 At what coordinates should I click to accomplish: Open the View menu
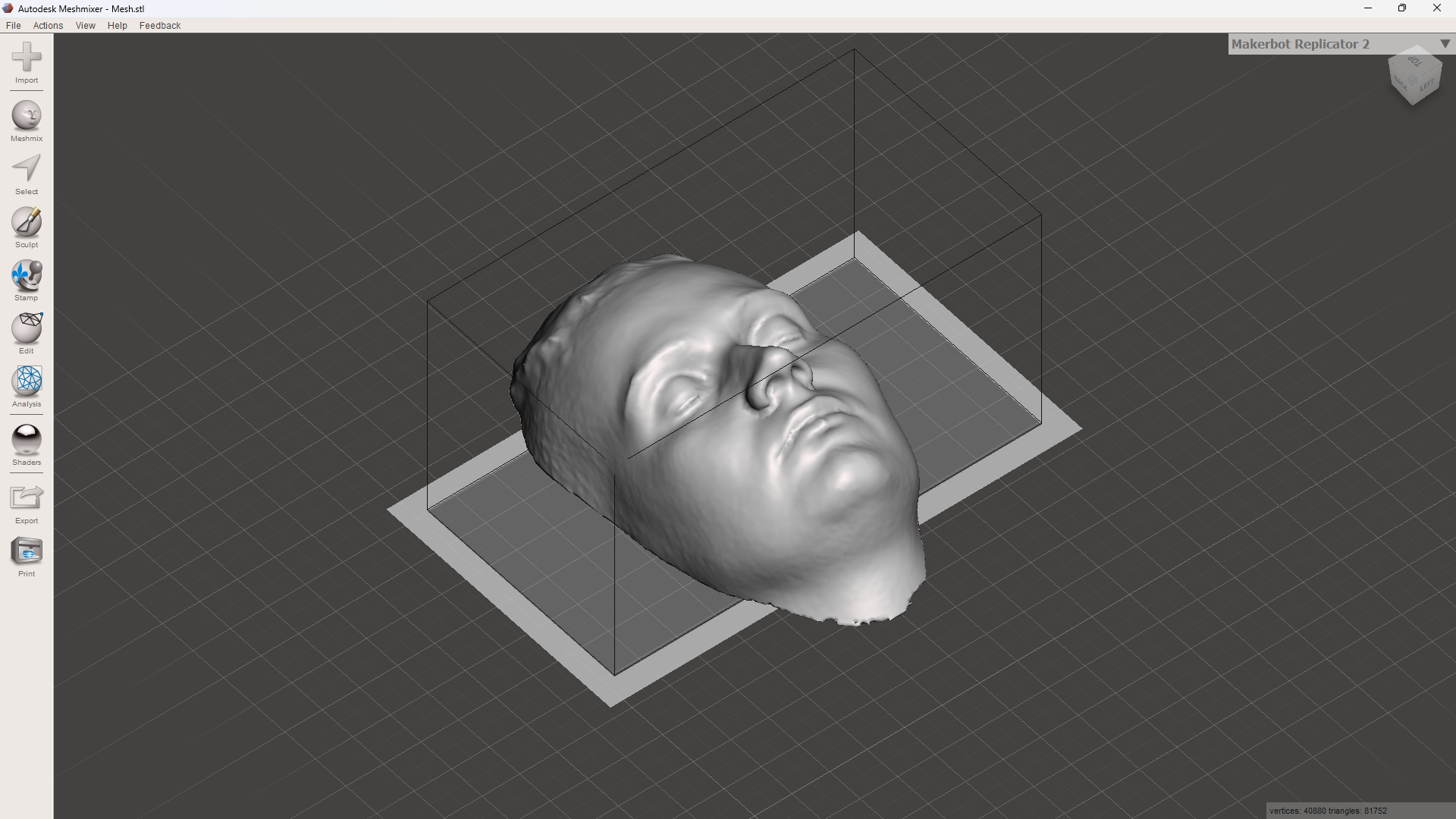pos(86,26)
